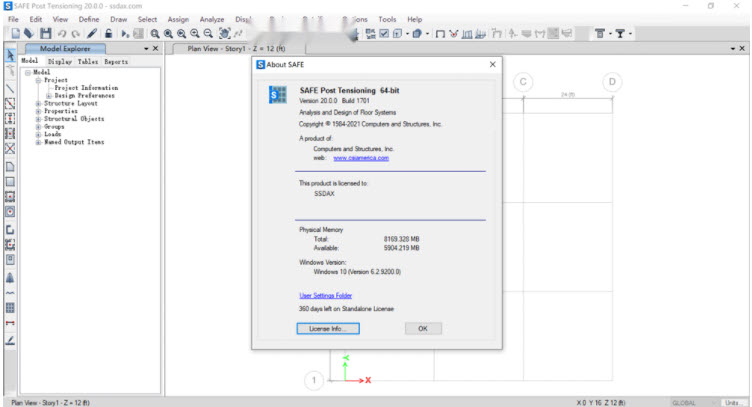Redo the last undone action
This screenshot has width=752, height=407.
click(x=75, y=34)
